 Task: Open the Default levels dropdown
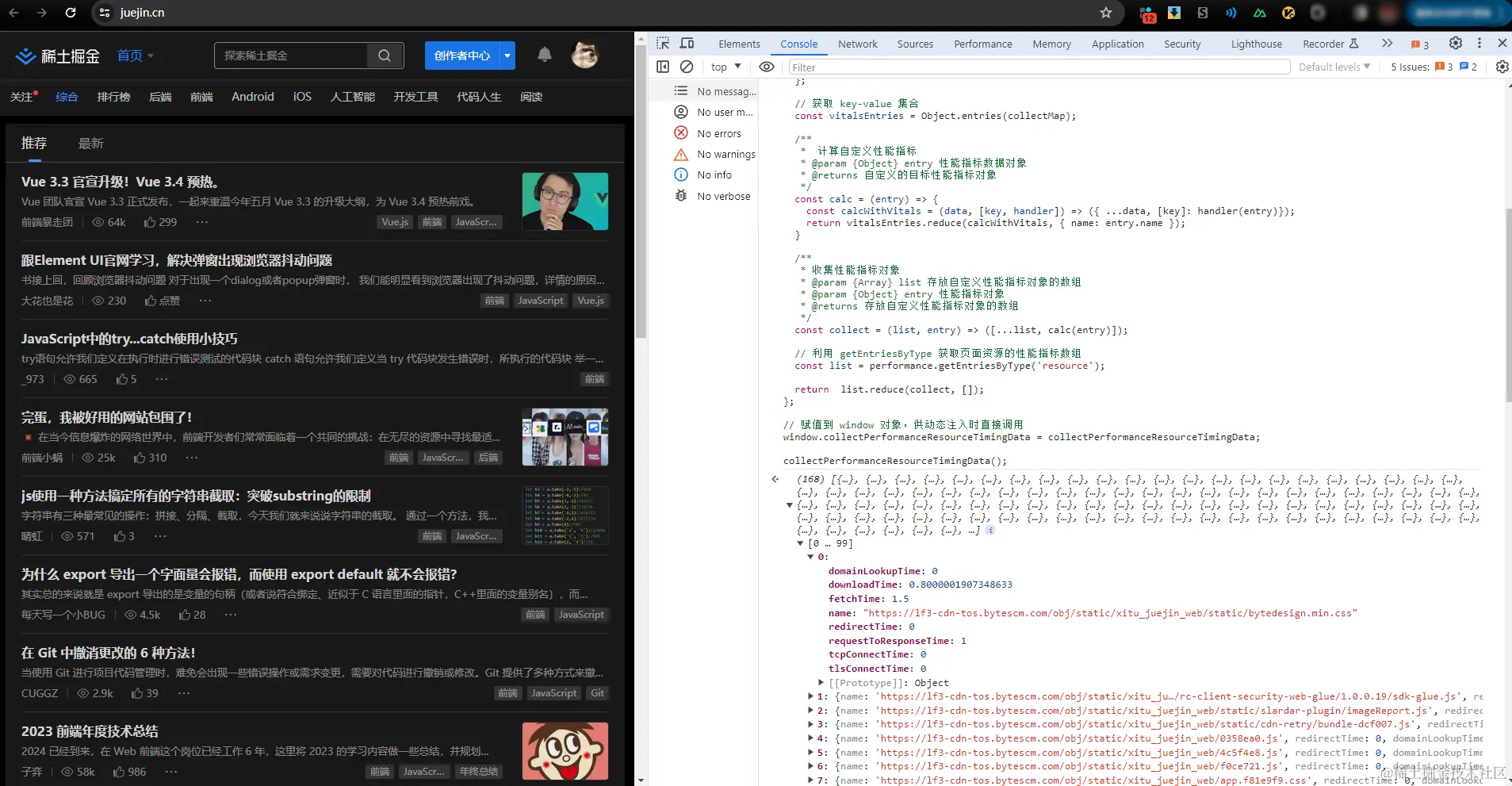[1334, 67]
